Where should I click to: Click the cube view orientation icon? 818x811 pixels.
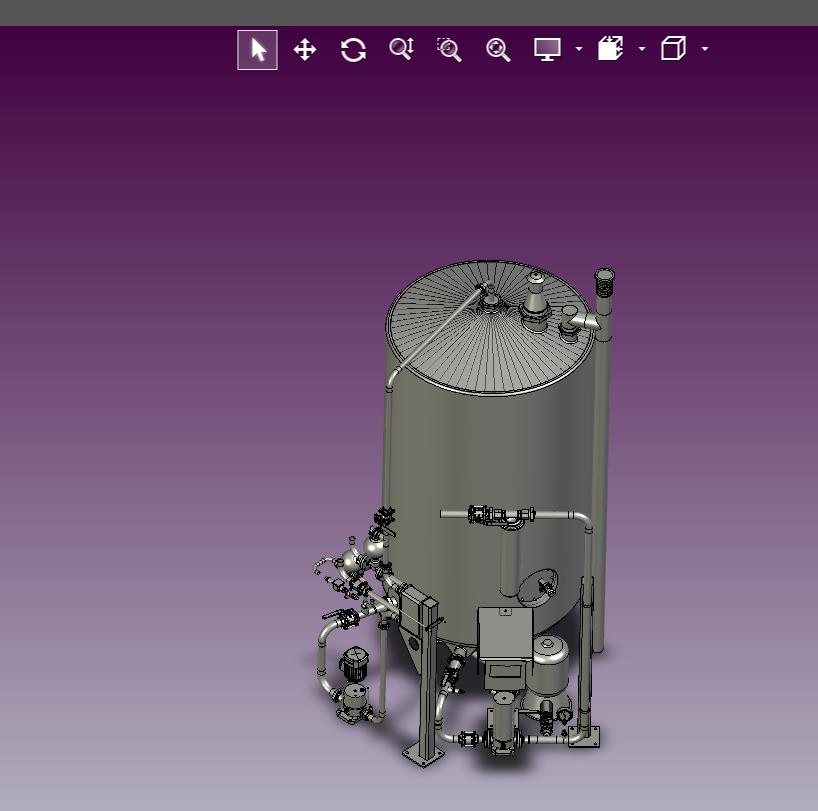tap(673, 49)
